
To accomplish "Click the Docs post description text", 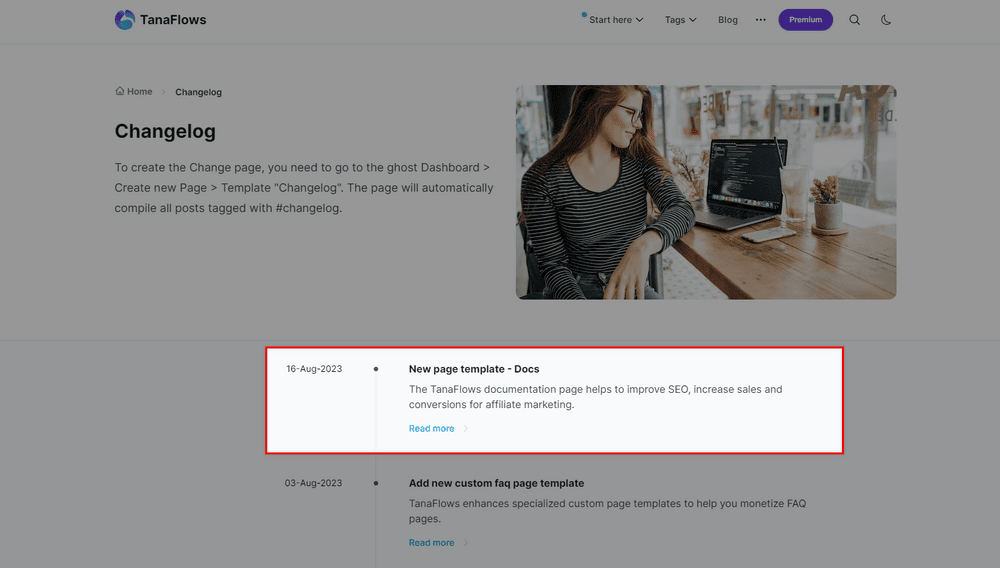I will [596, 397].
